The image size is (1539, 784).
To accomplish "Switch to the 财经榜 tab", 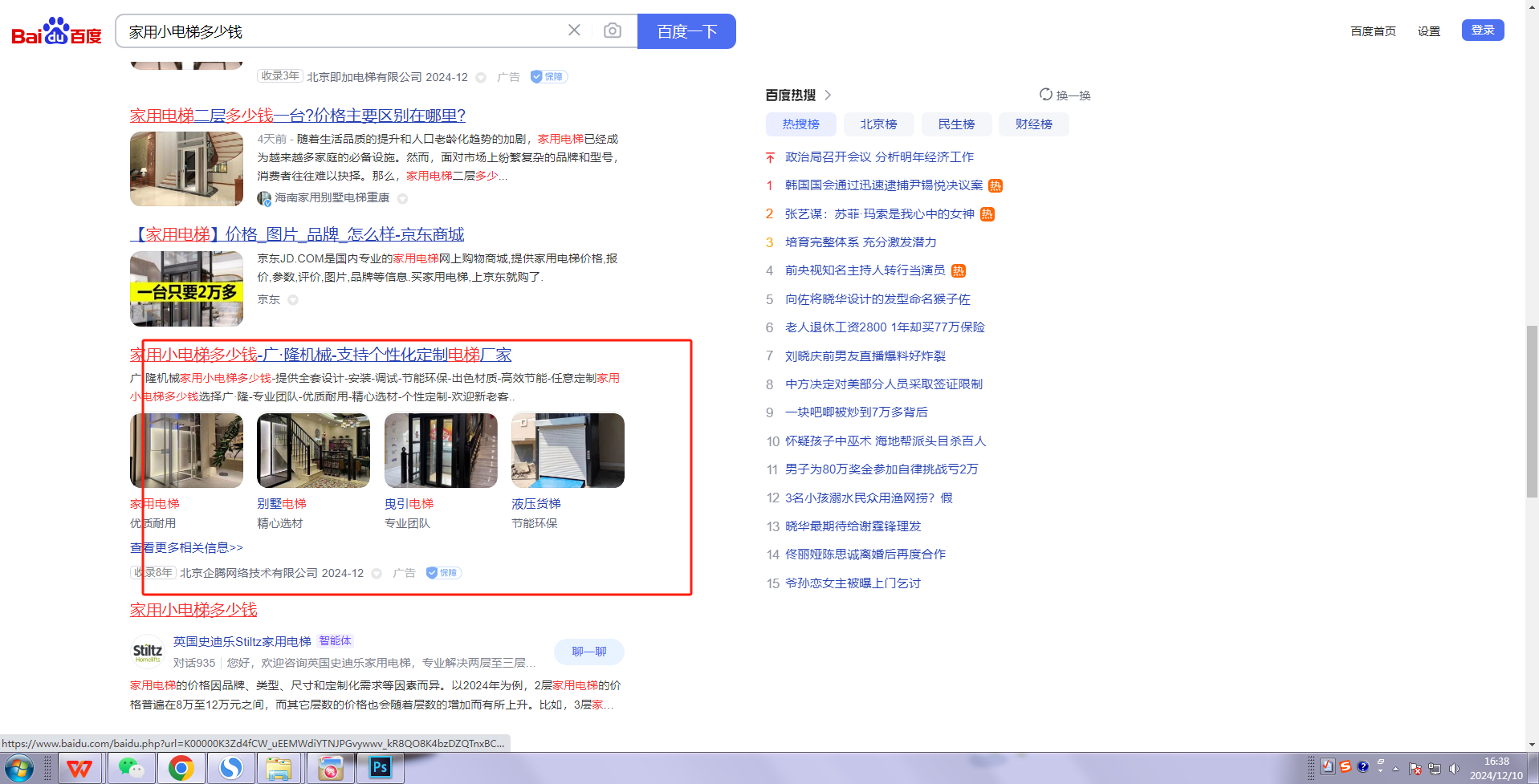I will click(1033, 124).
